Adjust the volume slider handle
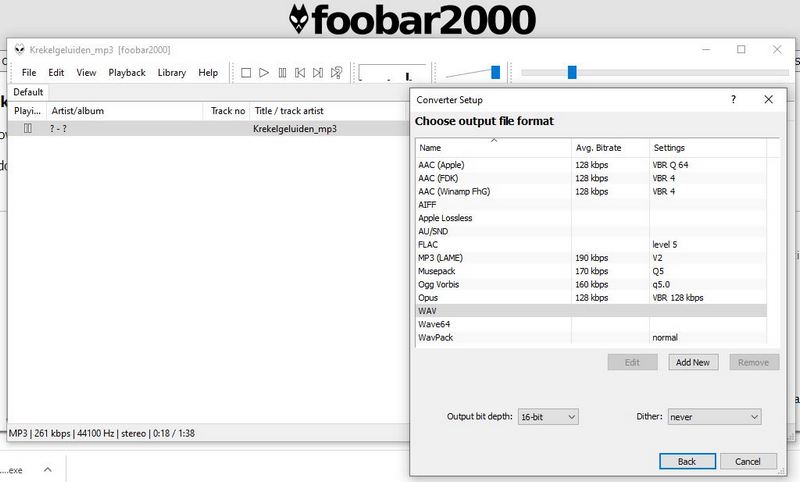 click(495, 72)
